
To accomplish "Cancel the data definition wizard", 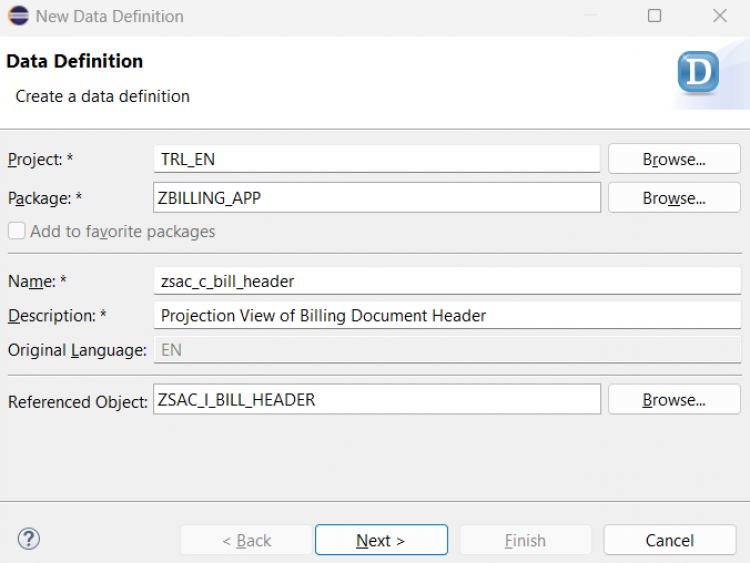I will [669, 540].
